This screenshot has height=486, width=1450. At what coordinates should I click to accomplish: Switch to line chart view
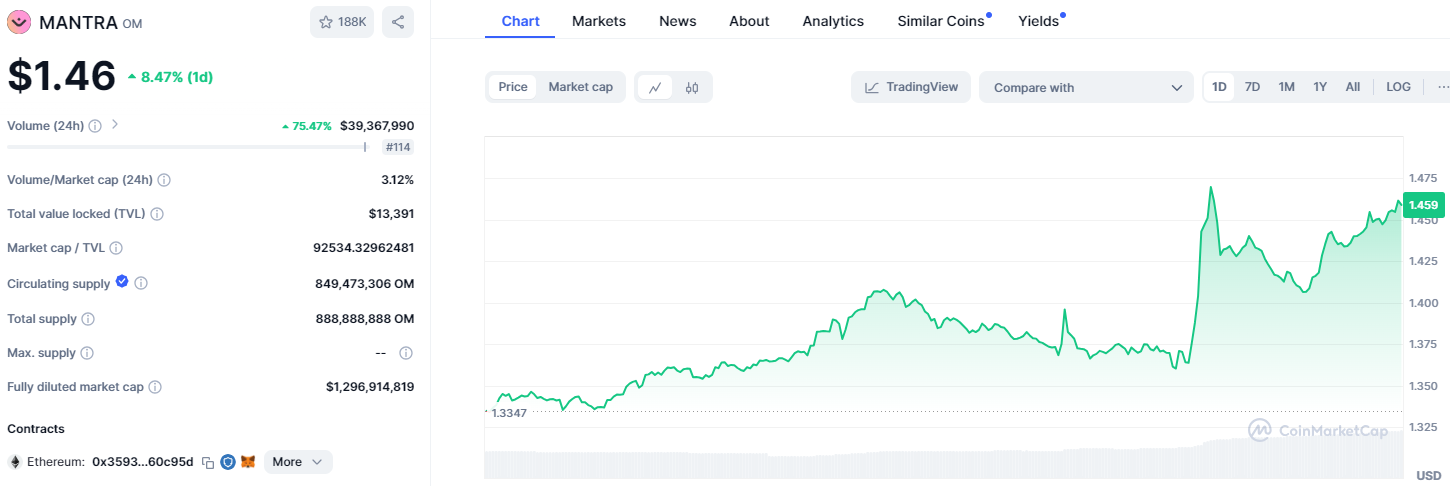(655, 87)
